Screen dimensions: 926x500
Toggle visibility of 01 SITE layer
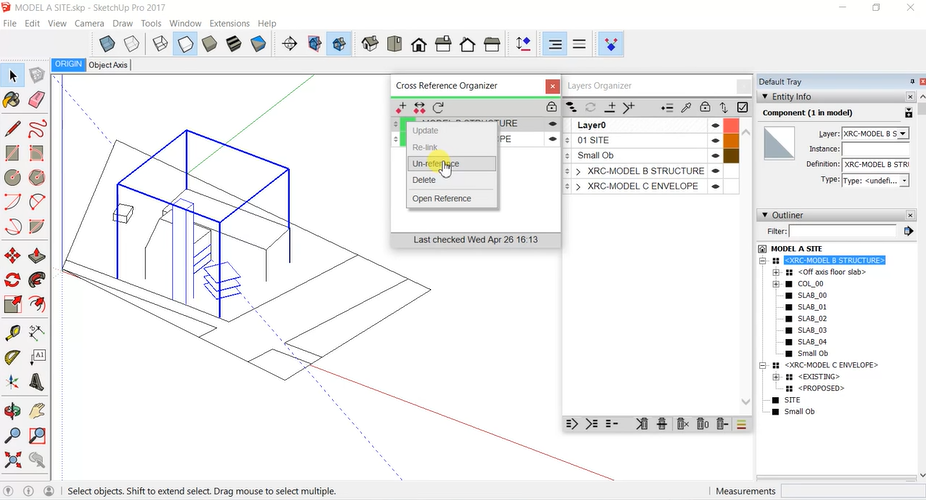pos(715,141)
